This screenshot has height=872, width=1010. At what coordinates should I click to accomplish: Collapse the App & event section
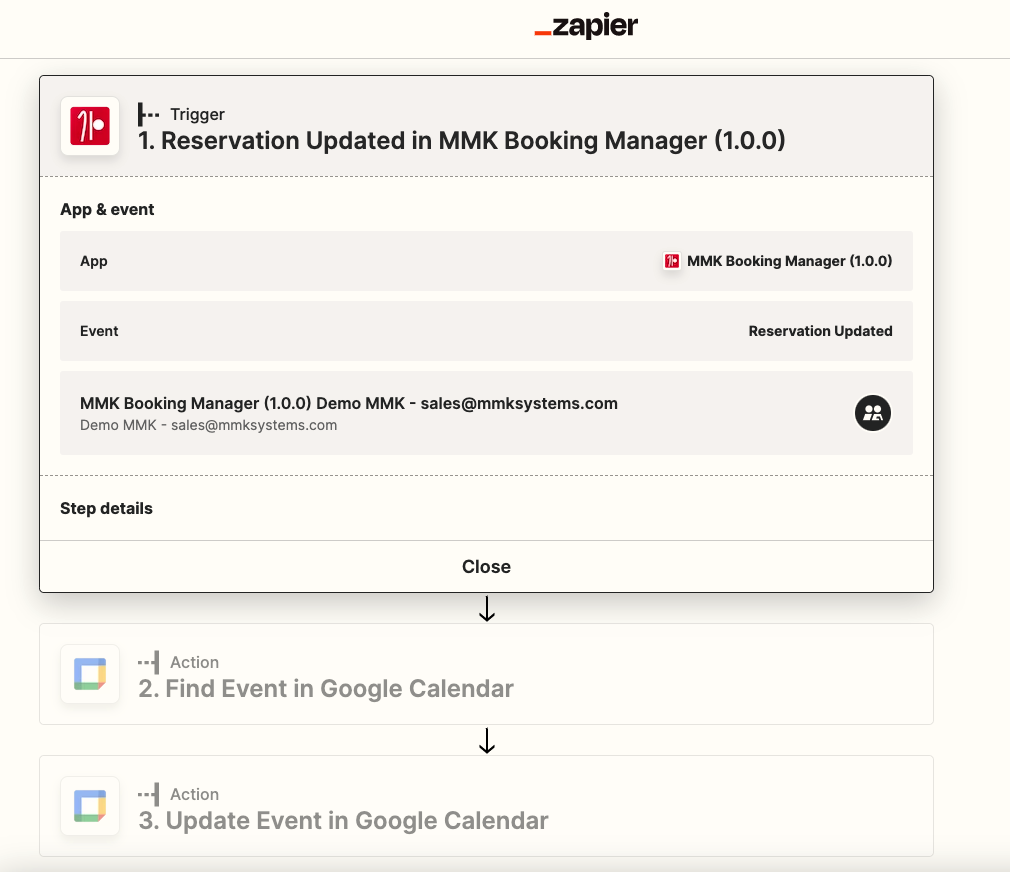[x=107, y=209]
